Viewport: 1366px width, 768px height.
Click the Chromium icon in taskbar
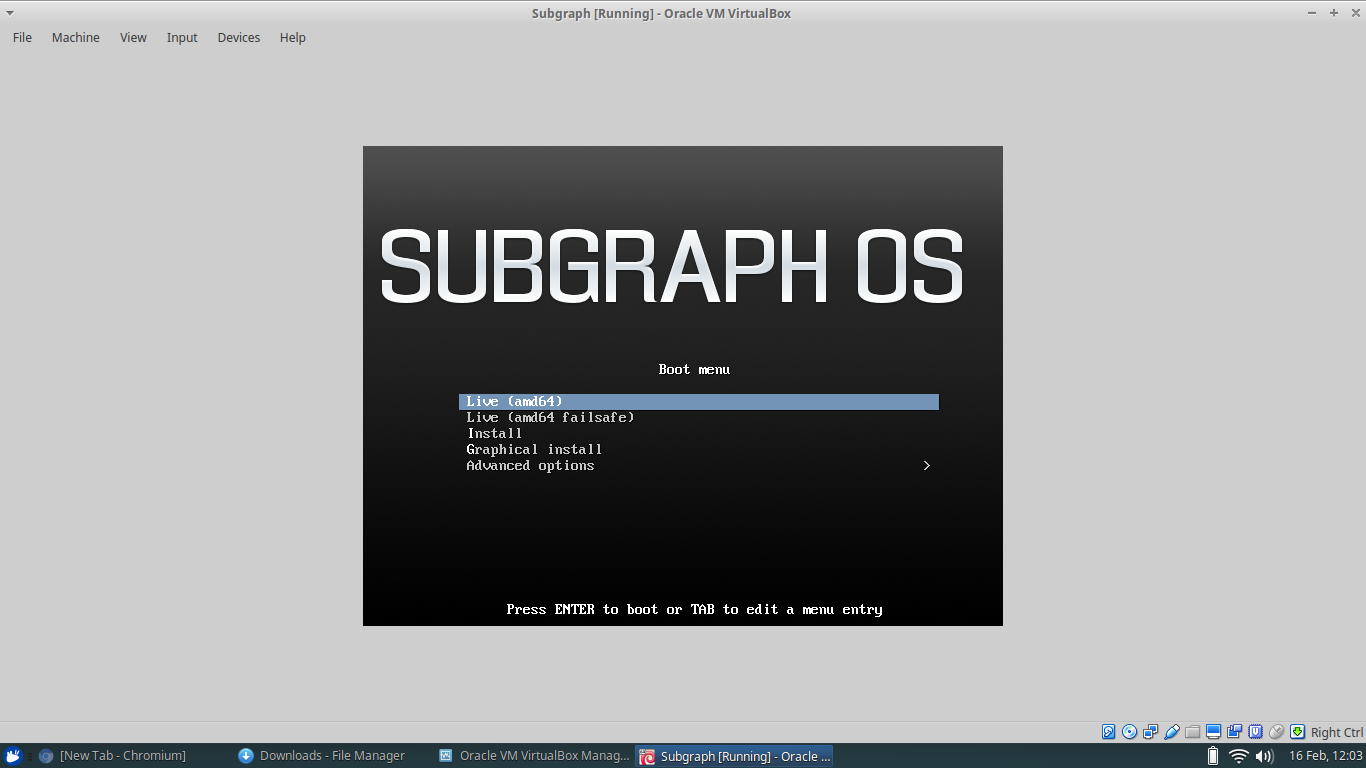45,756
